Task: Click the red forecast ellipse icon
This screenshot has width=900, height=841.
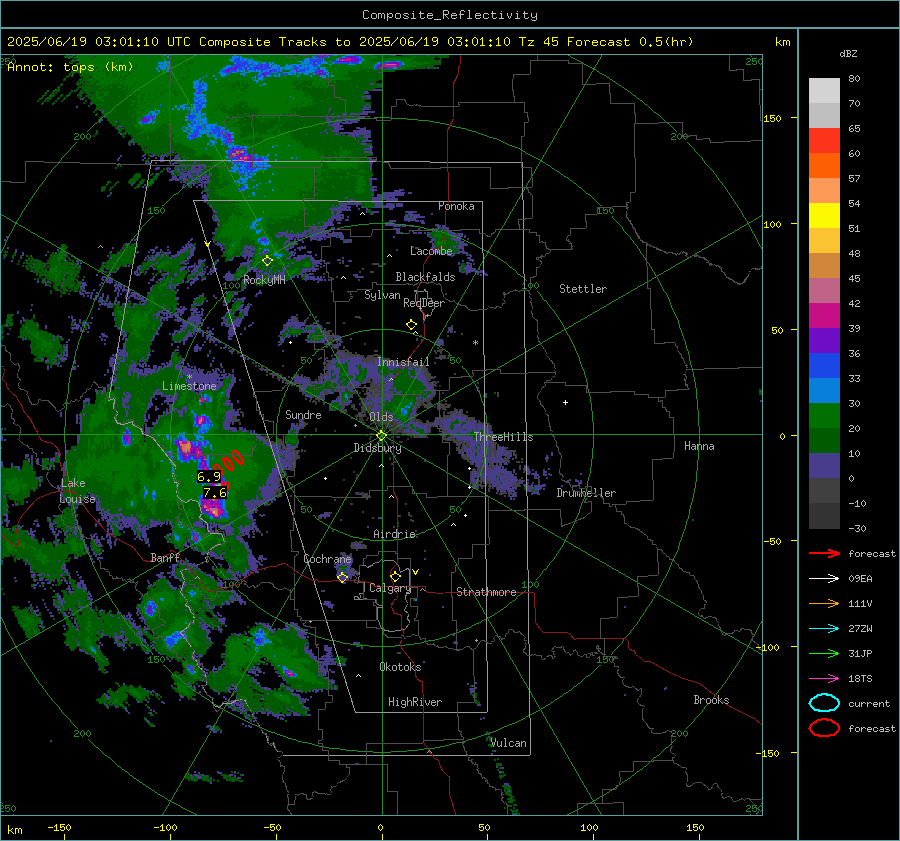Action: coord(824,728)
